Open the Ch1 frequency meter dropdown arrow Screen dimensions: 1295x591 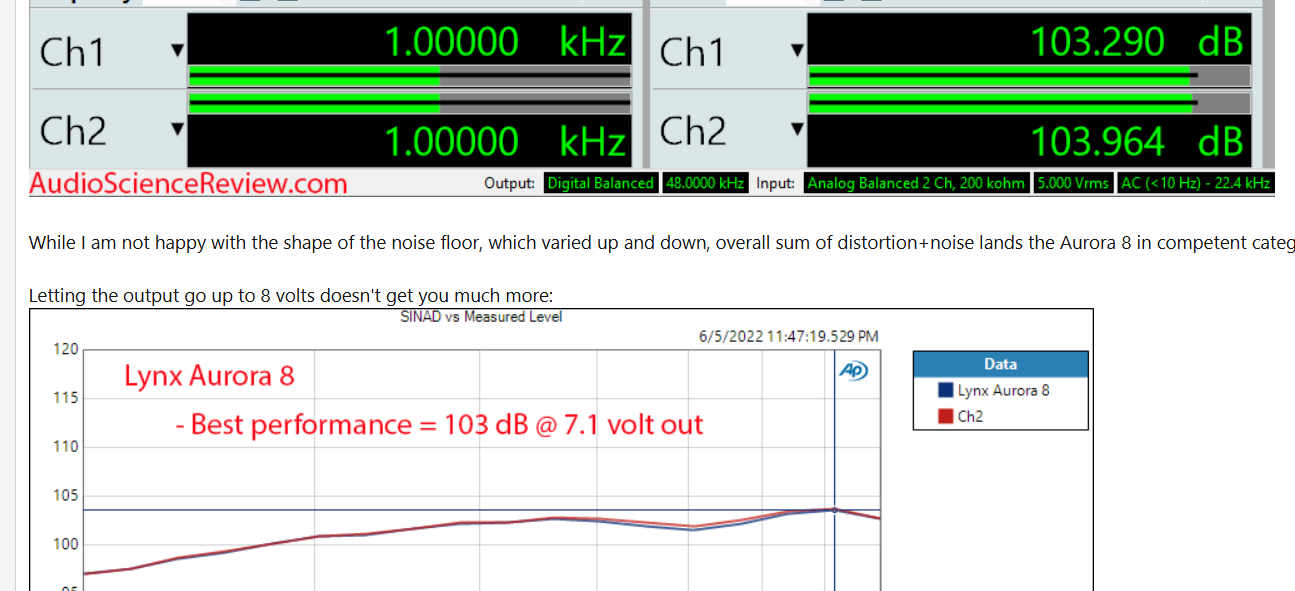177,49
